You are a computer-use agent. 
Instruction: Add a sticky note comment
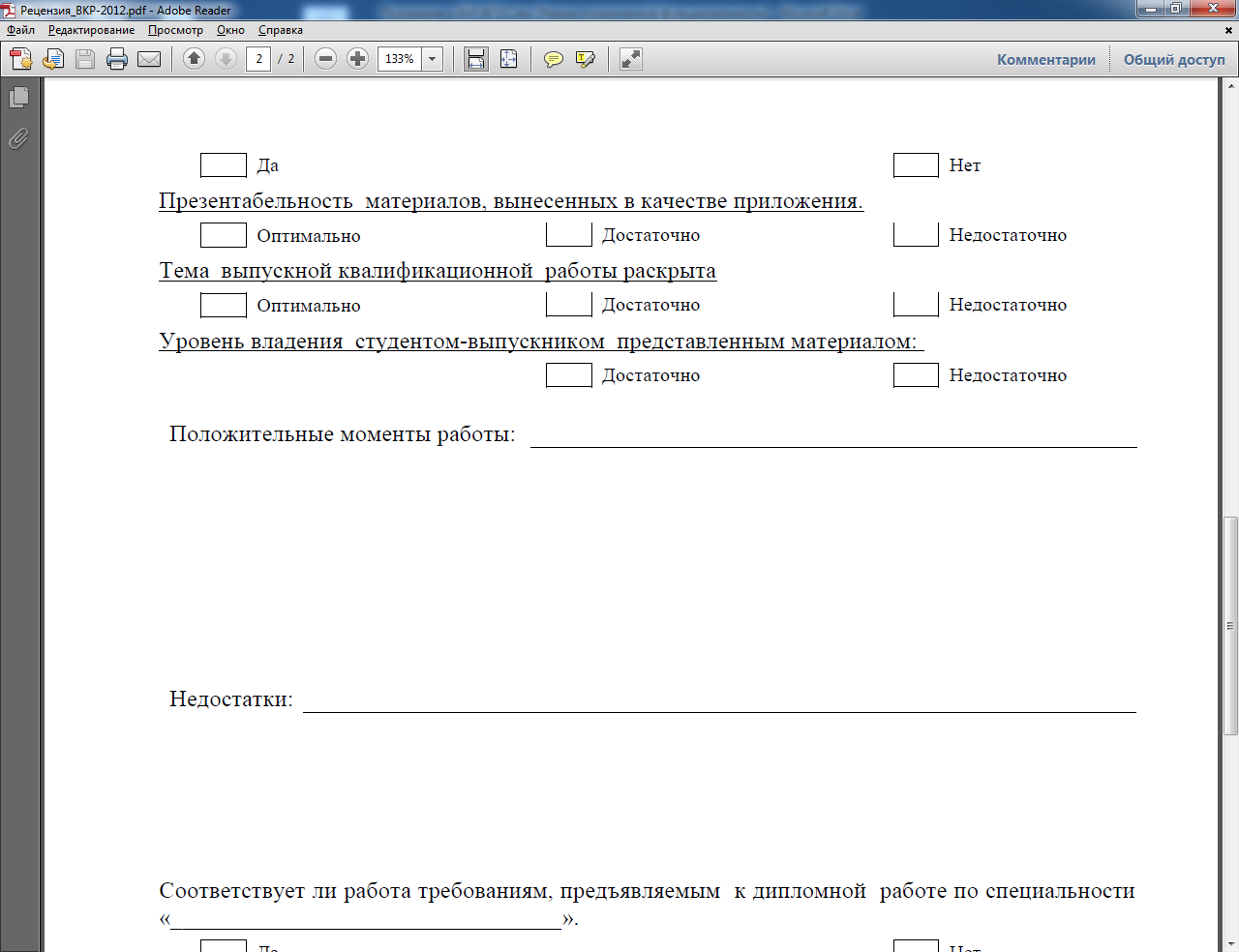(x=553, y=59)
